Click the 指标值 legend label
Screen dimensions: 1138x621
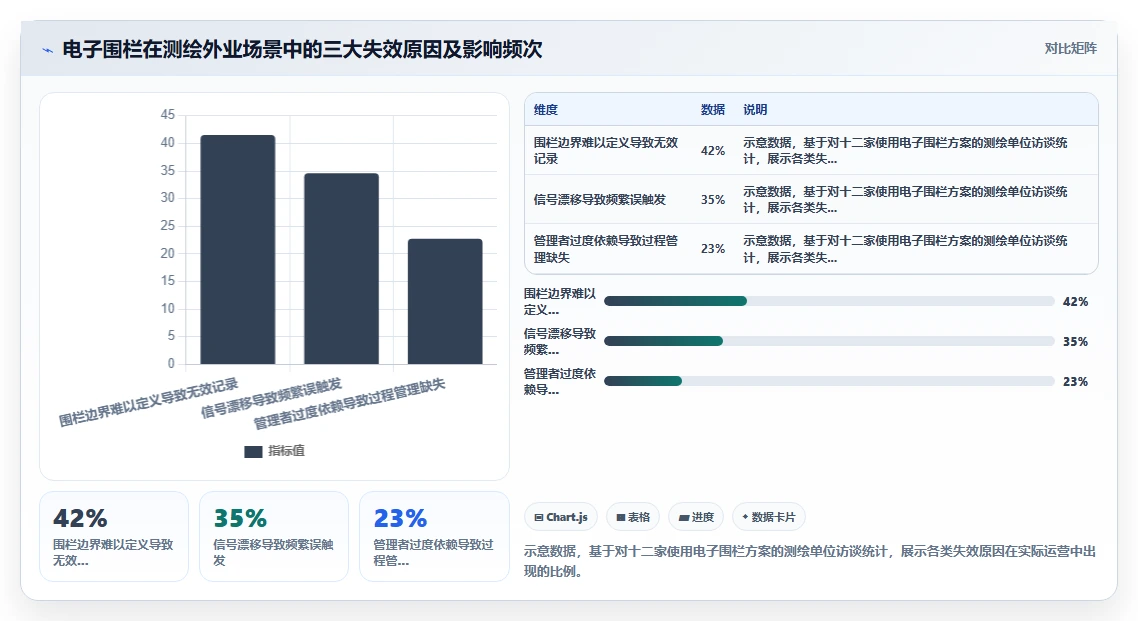click(287, 451)
